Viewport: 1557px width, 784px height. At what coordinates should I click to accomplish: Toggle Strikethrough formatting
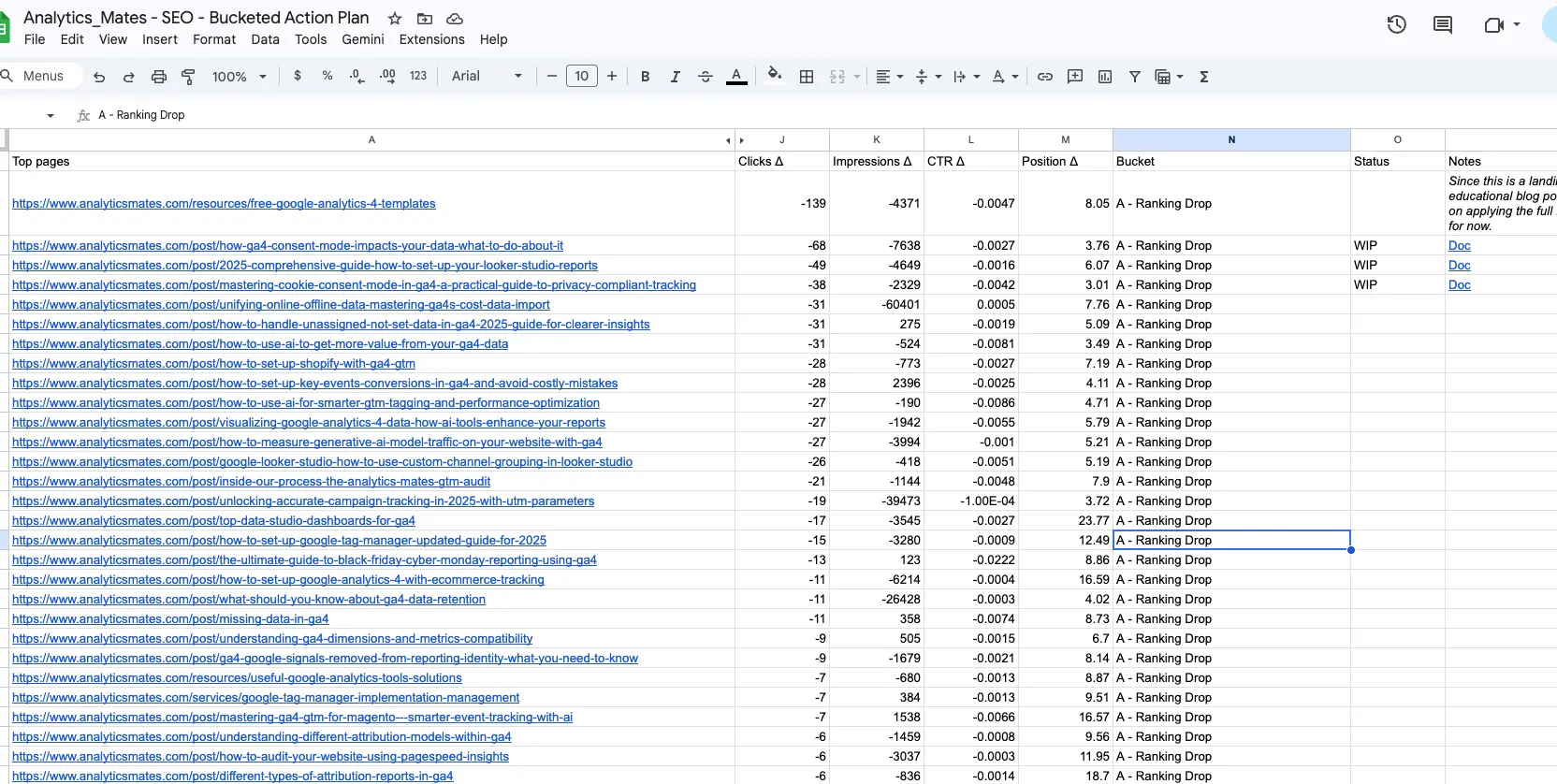pos(706,77)
